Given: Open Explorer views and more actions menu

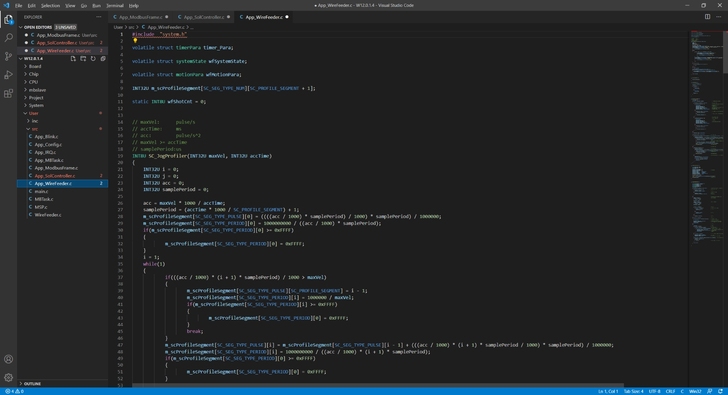Looking at the screenshot, I should click(x=98, y=17).
